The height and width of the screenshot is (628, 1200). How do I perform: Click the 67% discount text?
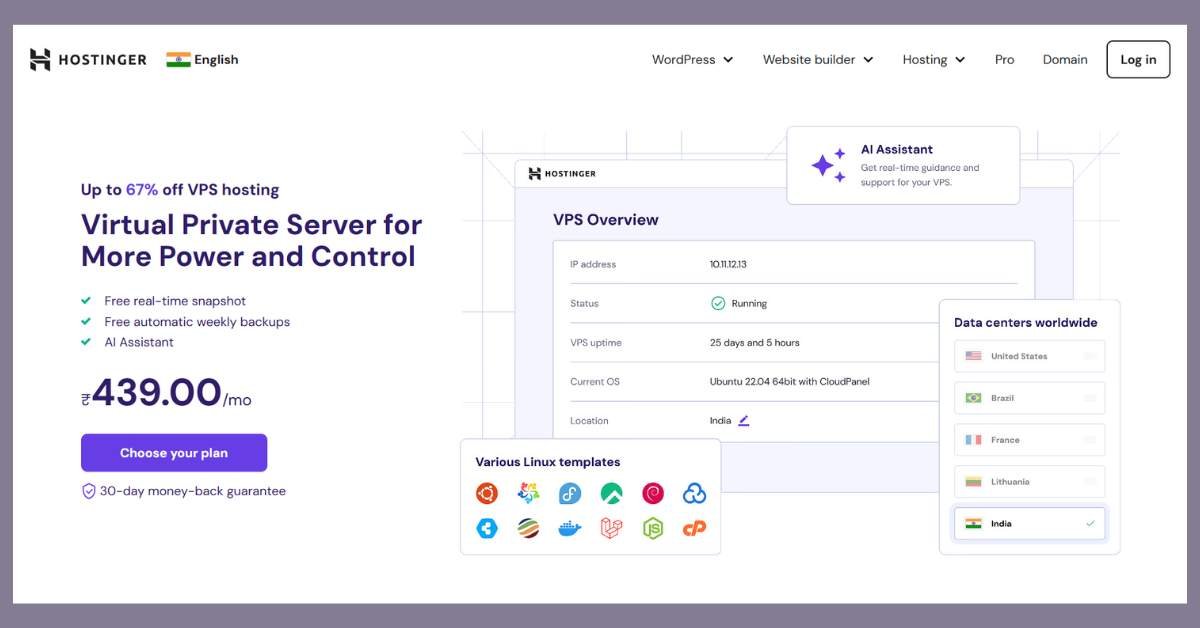[141, 190]
